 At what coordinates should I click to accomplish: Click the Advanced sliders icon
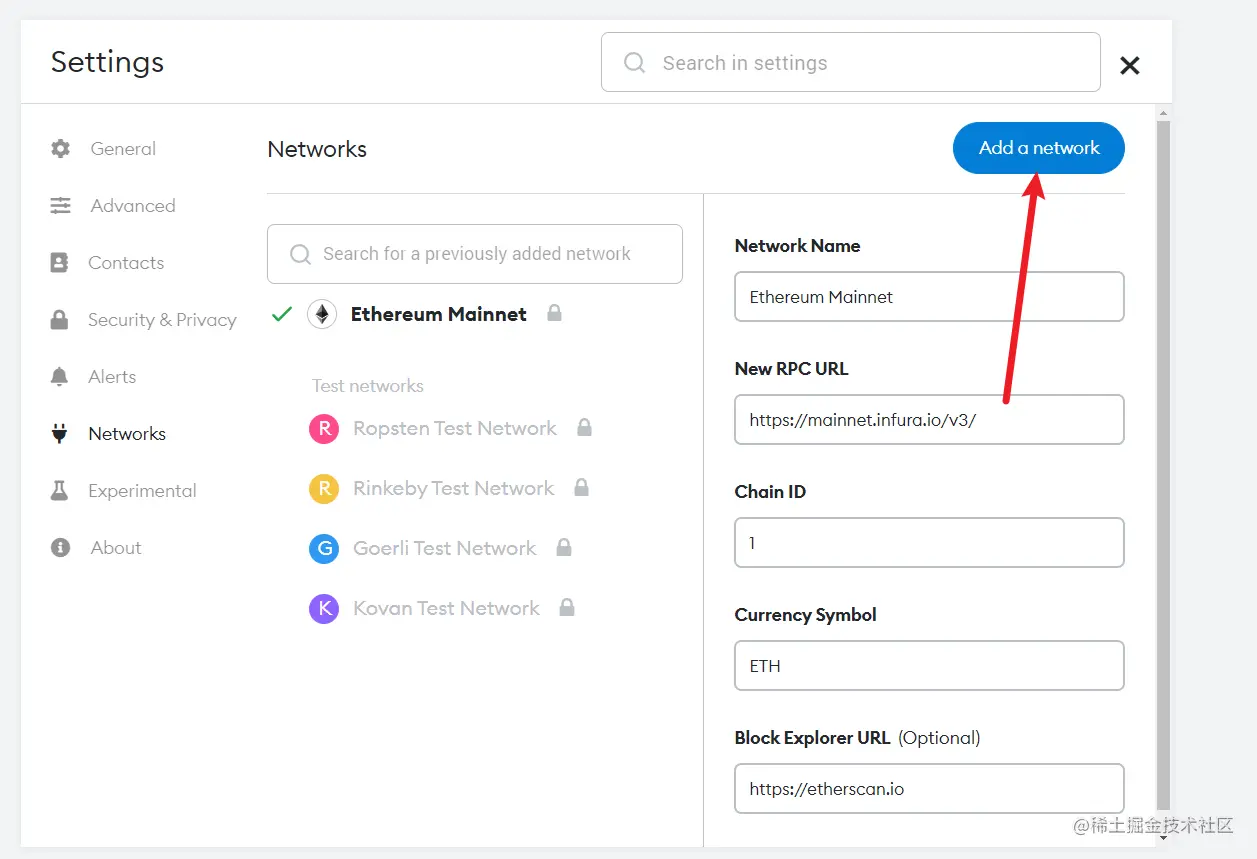tap(61, 206)
